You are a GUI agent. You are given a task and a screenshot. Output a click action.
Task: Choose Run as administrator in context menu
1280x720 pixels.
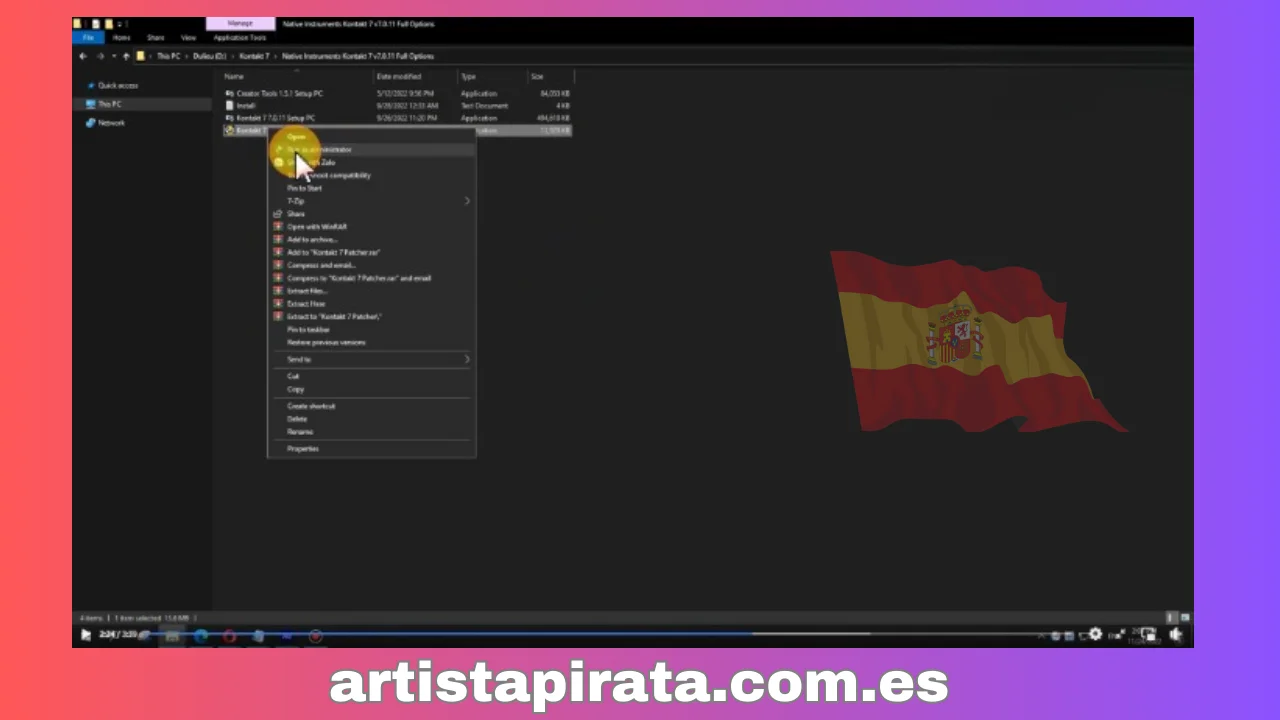(x=372, y=149)
